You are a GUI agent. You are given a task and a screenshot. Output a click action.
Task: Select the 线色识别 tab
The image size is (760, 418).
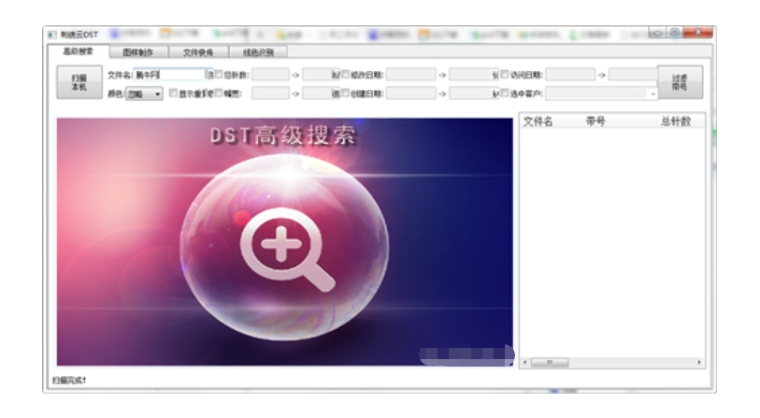[258, 51]
